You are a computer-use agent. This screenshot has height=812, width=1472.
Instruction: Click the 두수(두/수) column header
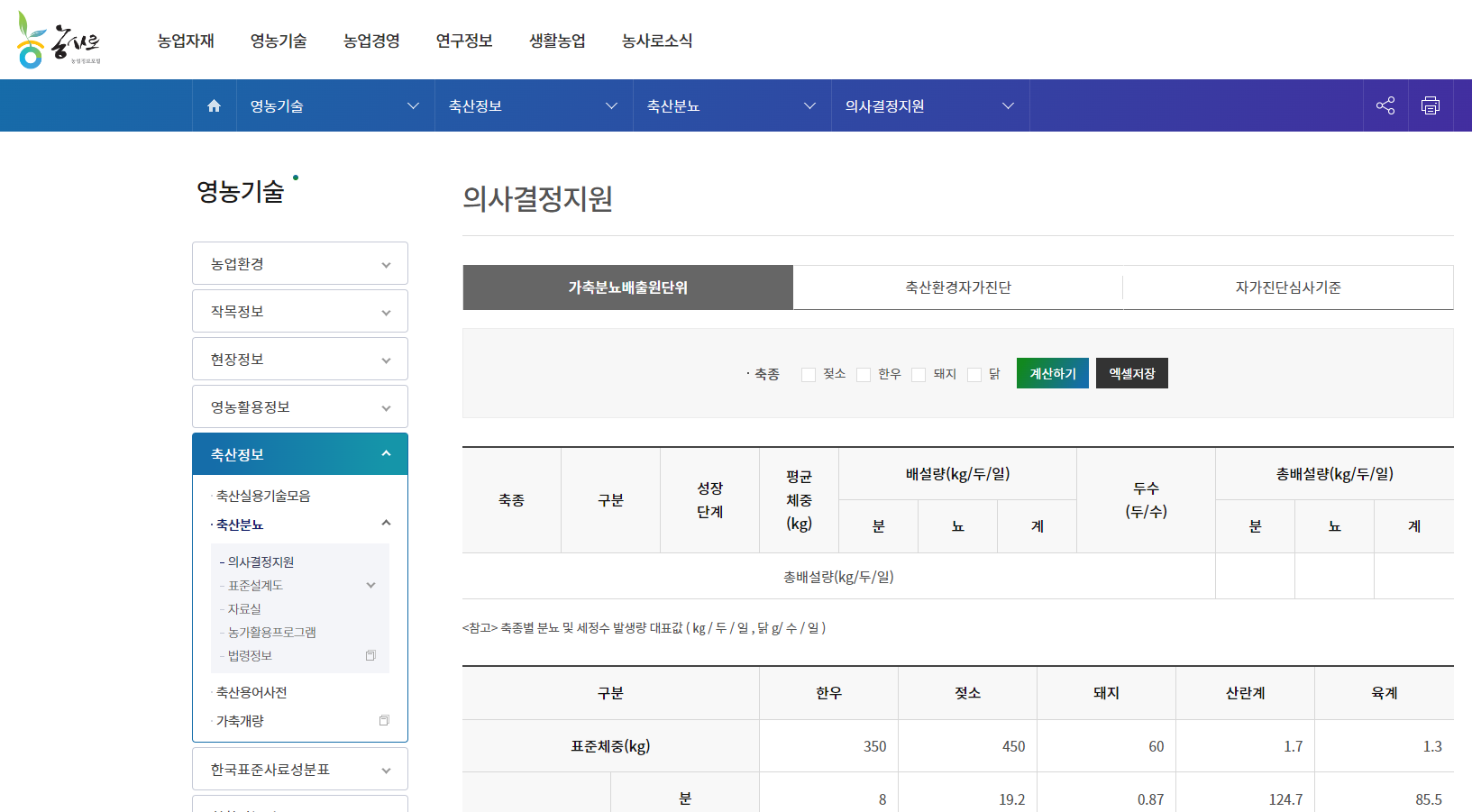[x=1146, y=500]
